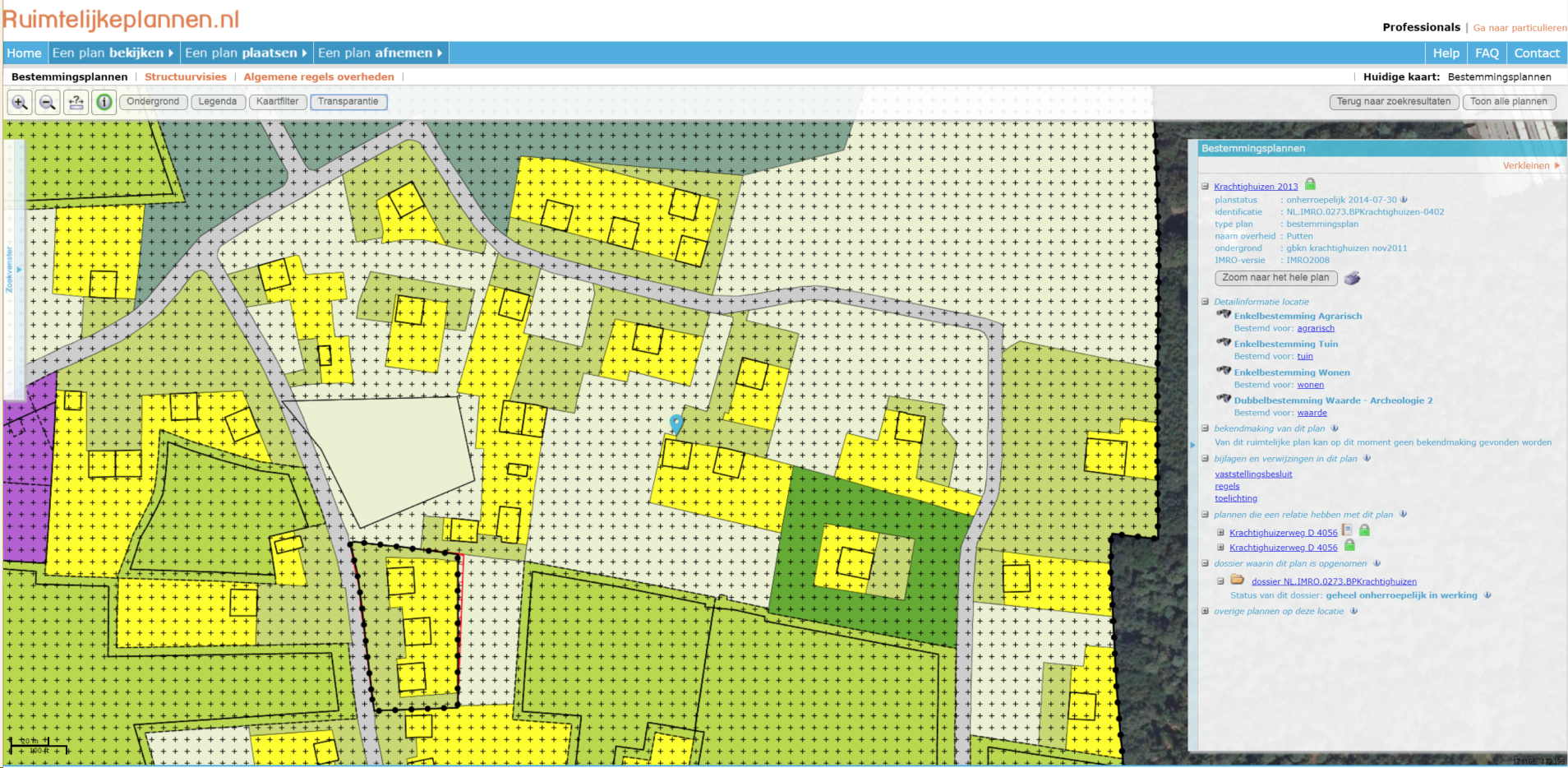
Task: Expand the first Krachtighuizerweg D 4056 entry
Action: tap(1220, 531)
